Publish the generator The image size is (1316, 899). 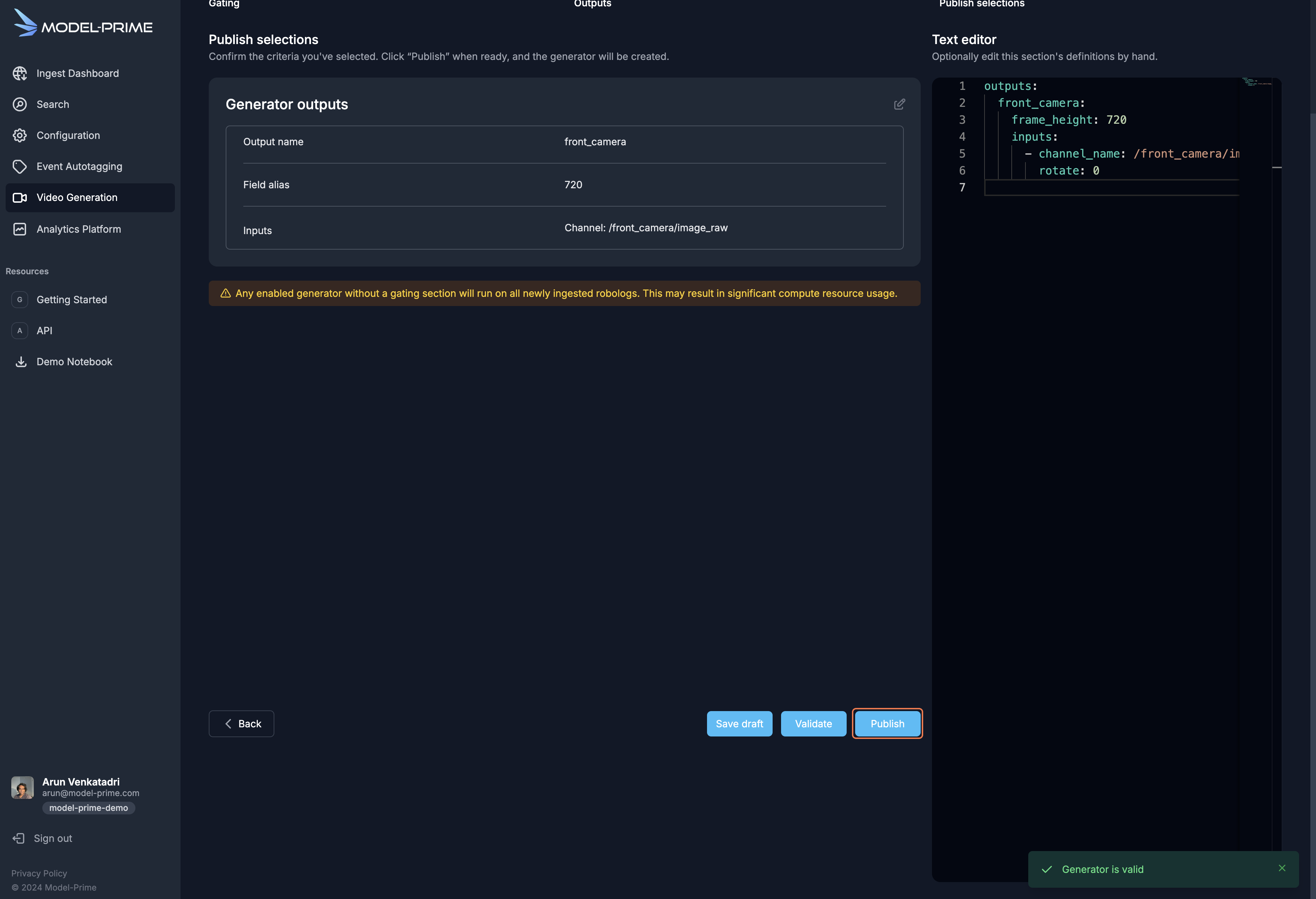(x=887, y=723)
